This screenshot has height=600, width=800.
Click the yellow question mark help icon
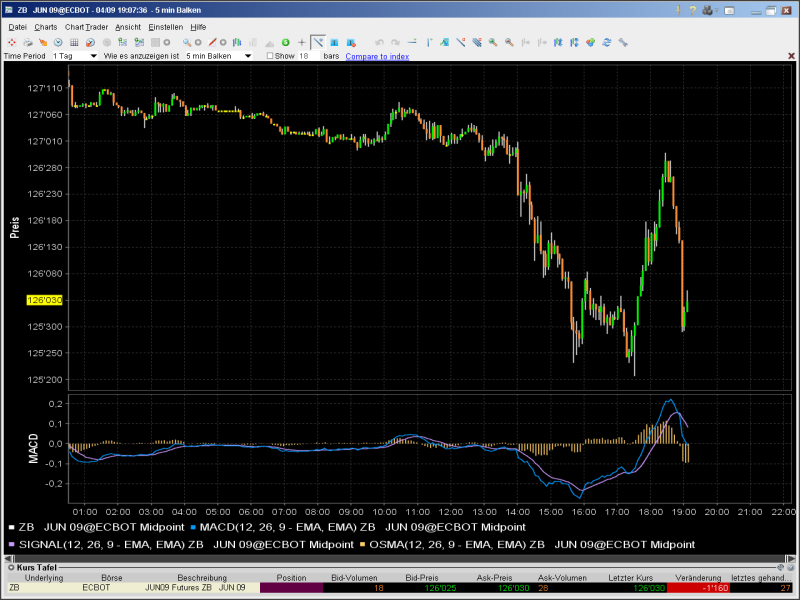(692, 10)
